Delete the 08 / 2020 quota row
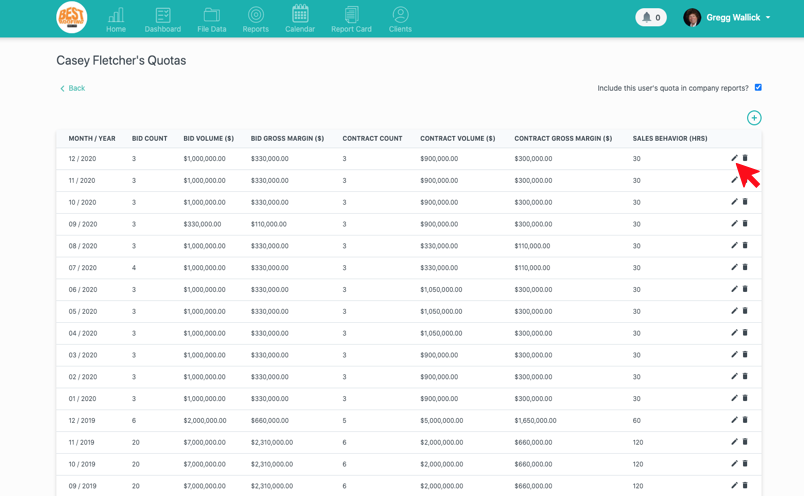 click(745, 245)
